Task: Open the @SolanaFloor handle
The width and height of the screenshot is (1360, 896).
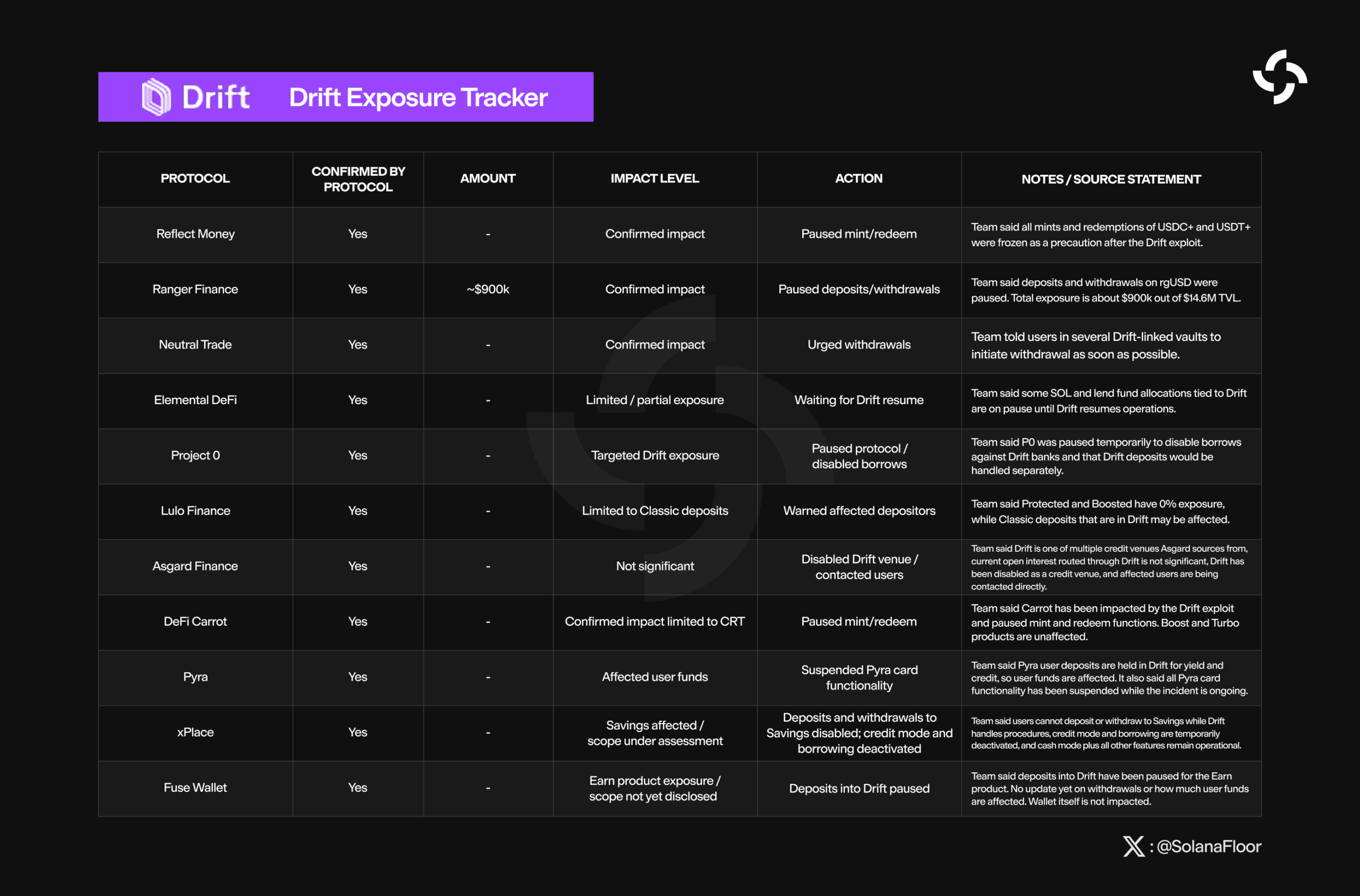Action: point(1209,846)
